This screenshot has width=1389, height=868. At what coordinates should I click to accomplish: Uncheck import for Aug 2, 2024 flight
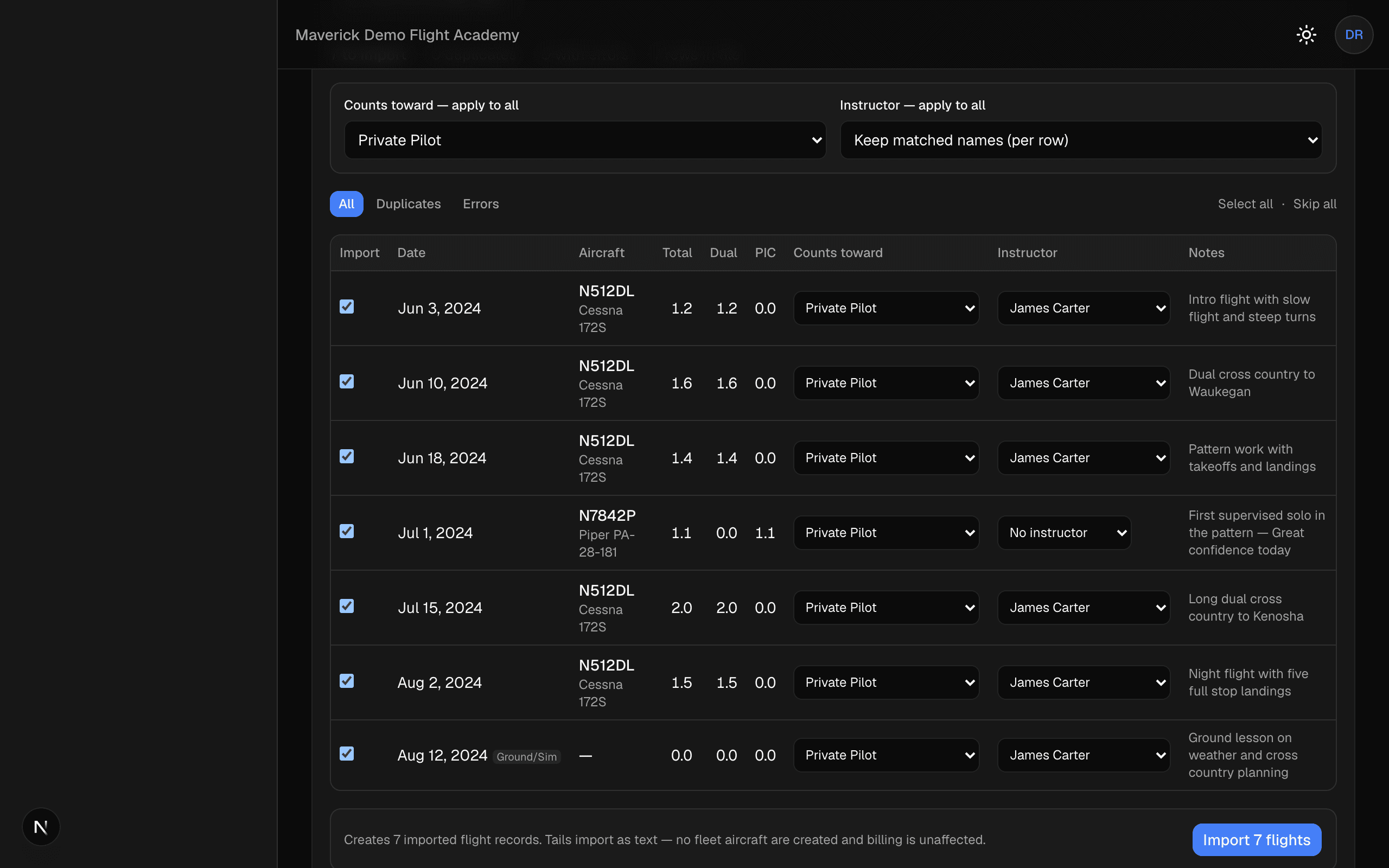[x=347, y=681]
